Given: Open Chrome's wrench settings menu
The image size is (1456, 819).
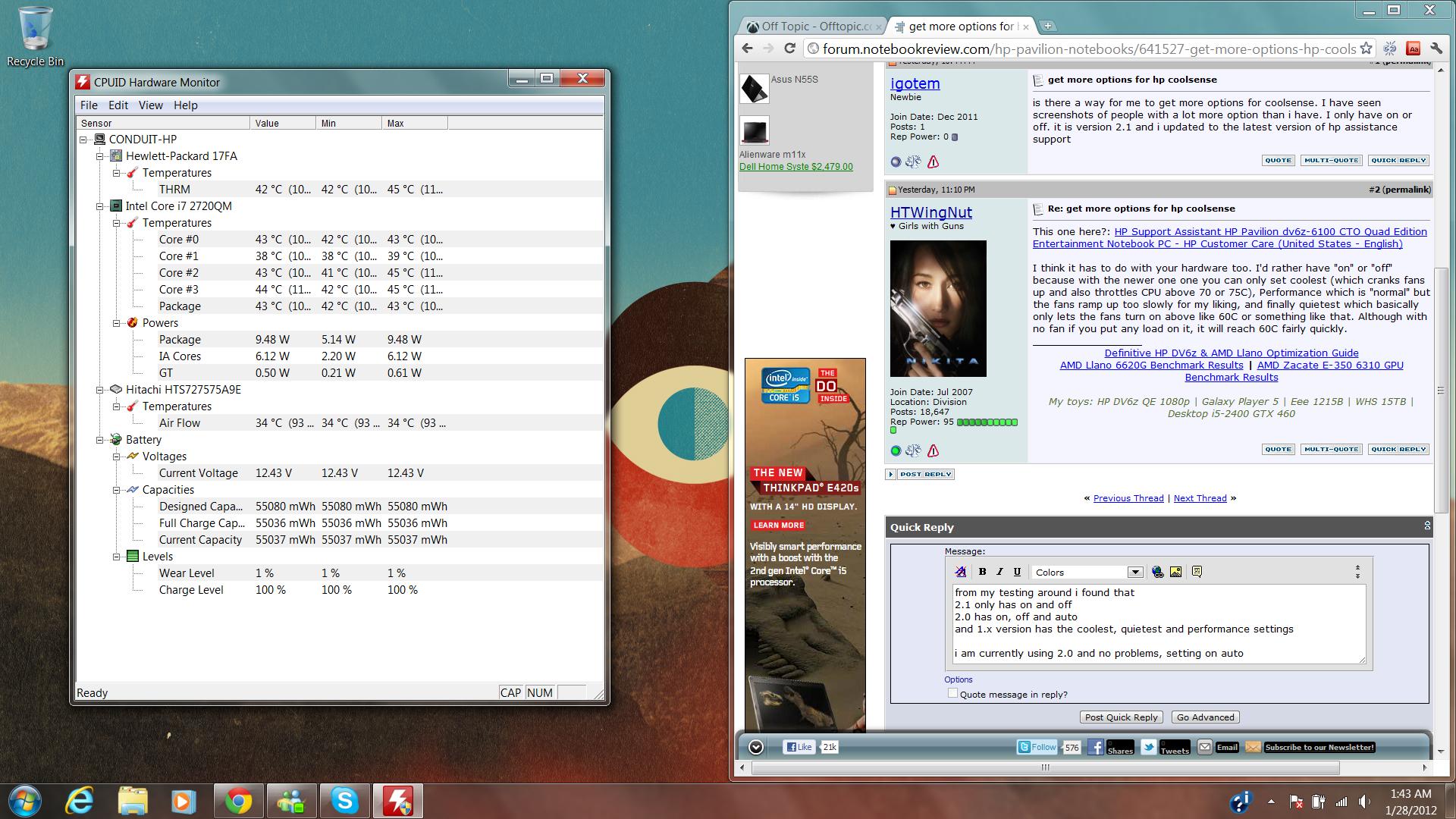Looking at the screenshot, I should click(1436, 49).
